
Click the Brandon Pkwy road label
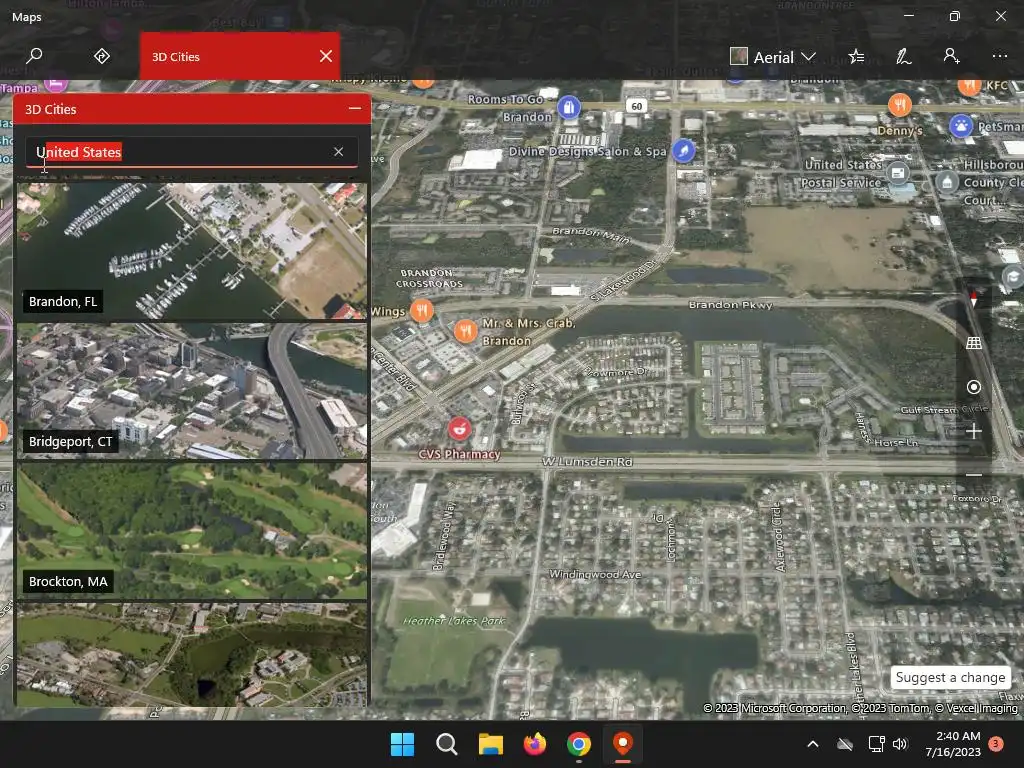click(x=730, y=305)
